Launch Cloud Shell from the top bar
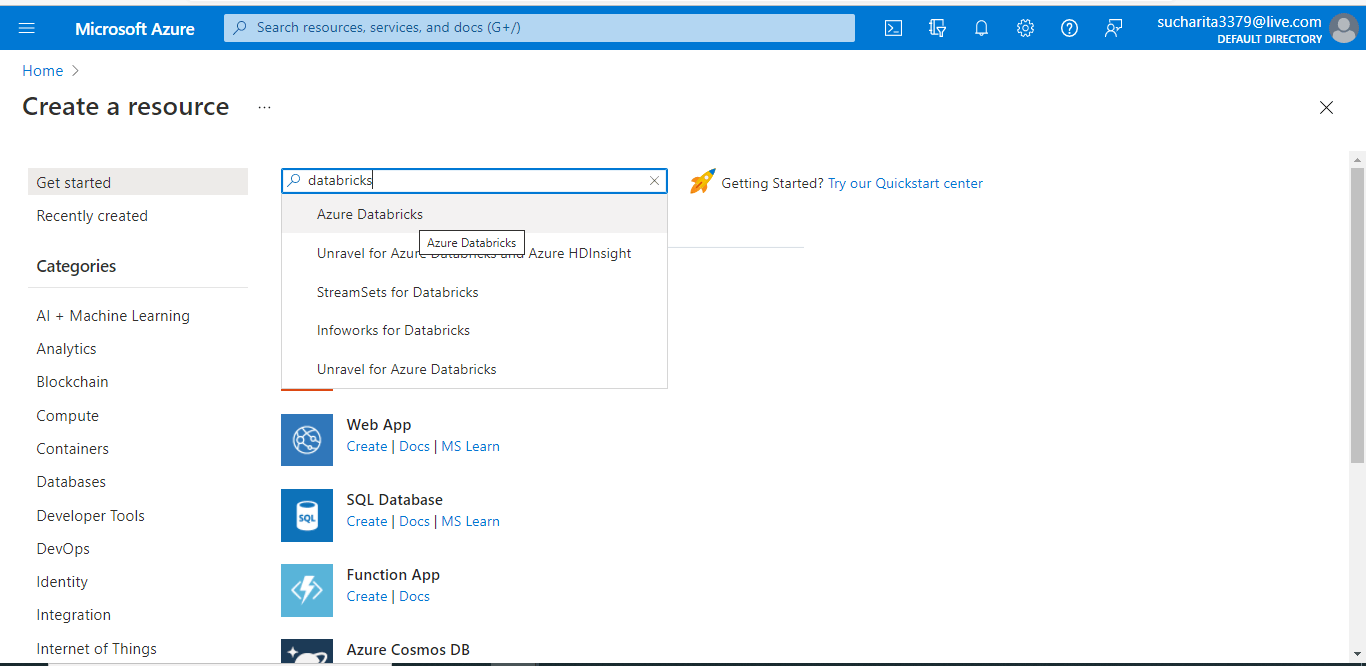Viewport: 1366px width, 666px height. [893, 28]
